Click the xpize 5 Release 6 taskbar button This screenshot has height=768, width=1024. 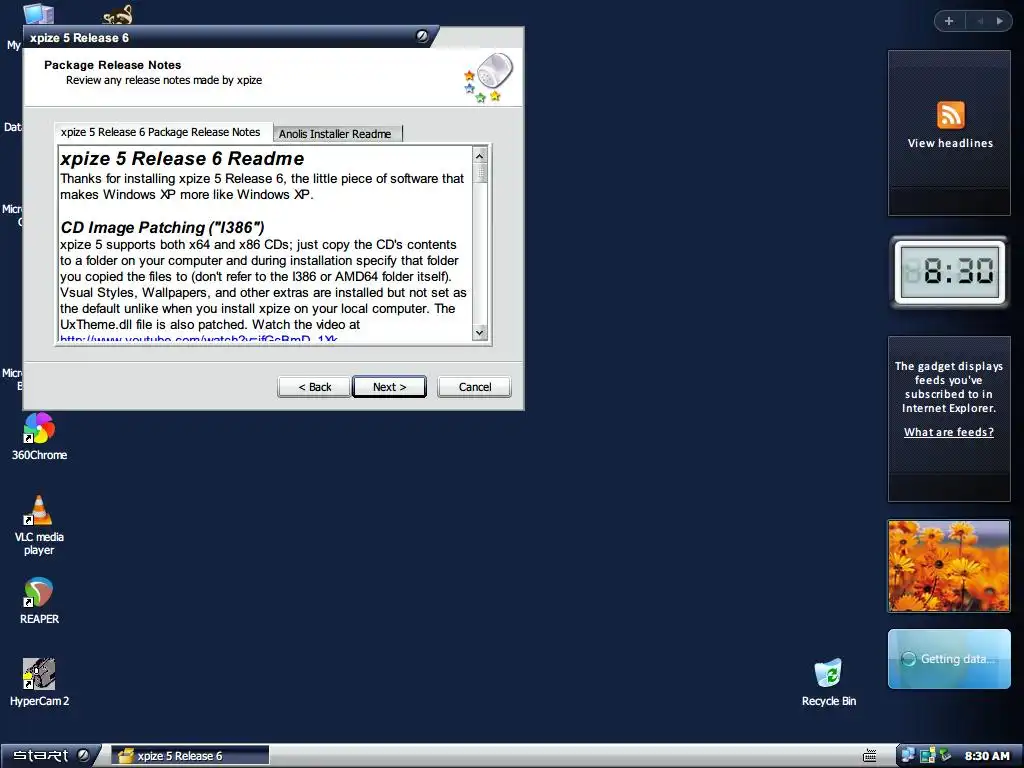(190, 756)
